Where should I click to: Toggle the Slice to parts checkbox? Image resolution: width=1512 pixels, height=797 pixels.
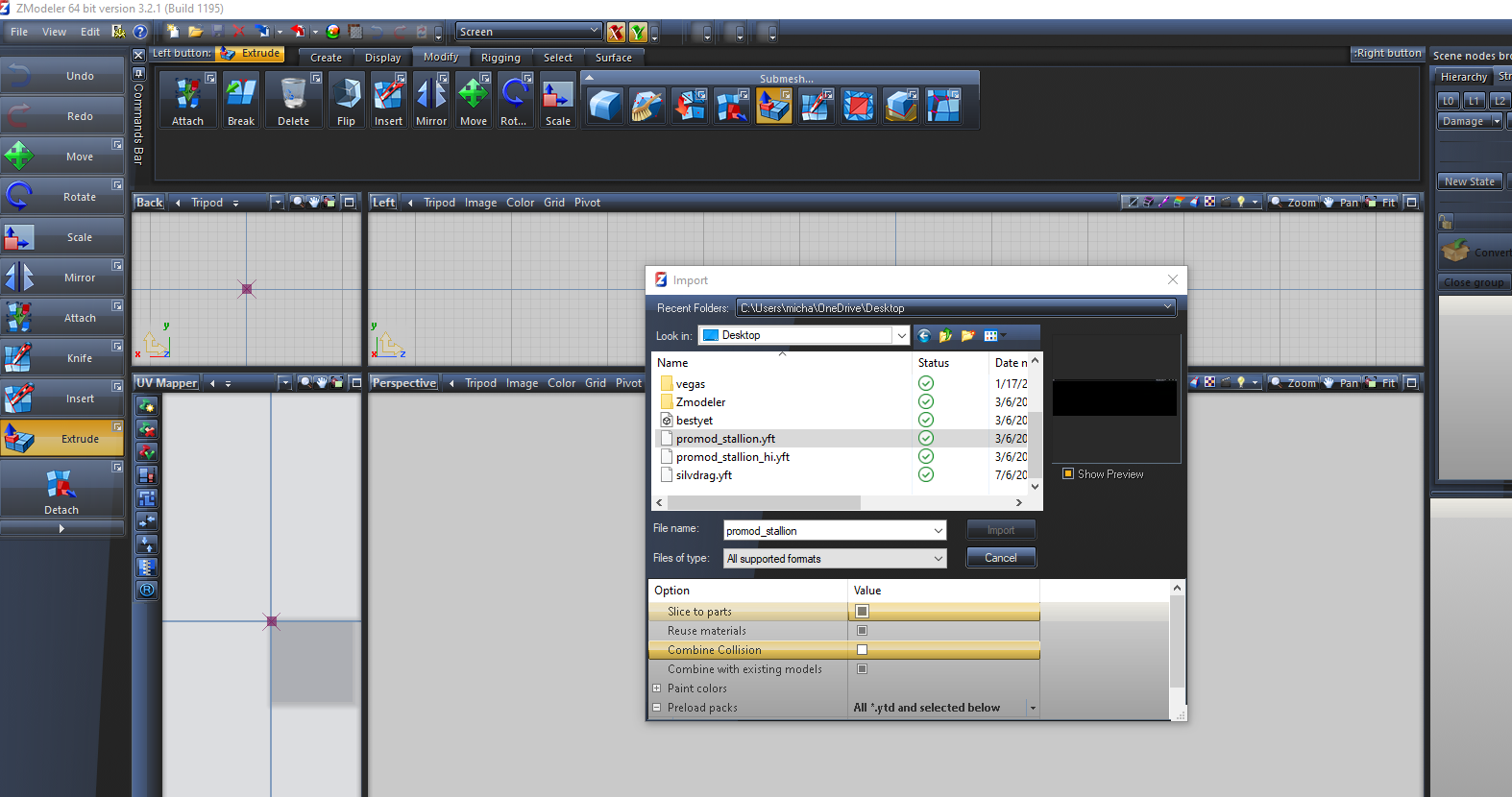click(862, 612)
